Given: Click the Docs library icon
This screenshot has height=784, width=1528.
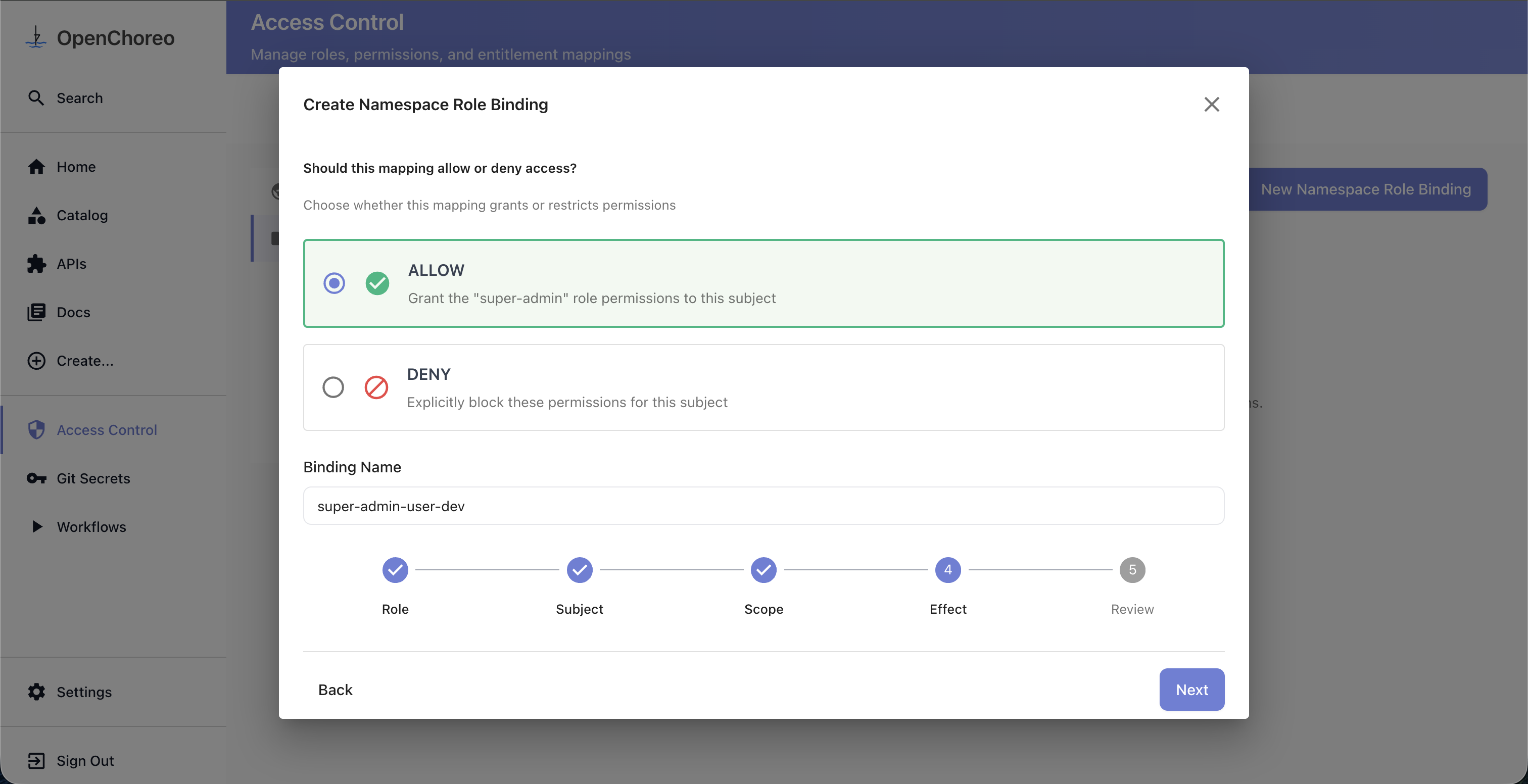Looking at the screenshot, I should point(36,313).
